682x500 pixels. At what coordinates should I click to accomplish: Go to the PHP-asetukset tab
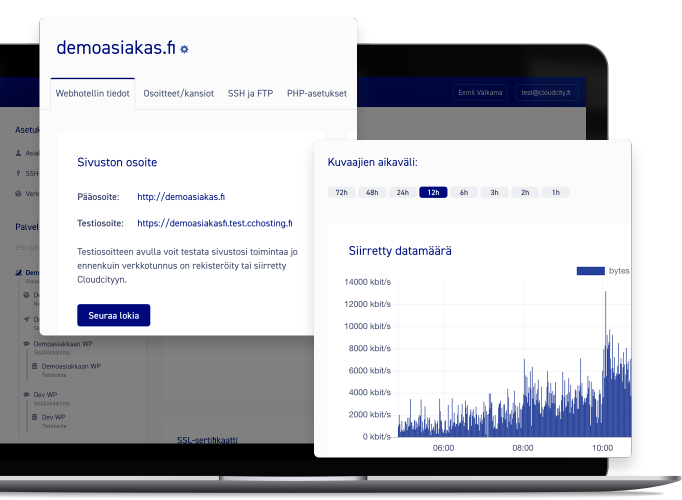coord(316,93)
